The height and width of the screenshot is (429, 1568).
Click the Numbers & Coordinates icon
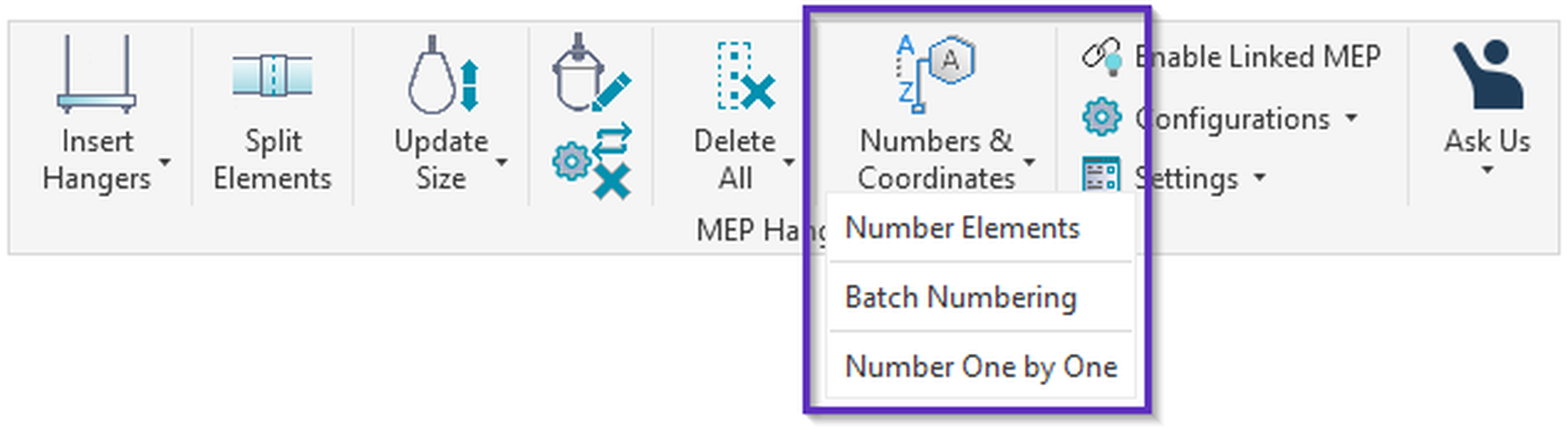(x=935, y=74)
